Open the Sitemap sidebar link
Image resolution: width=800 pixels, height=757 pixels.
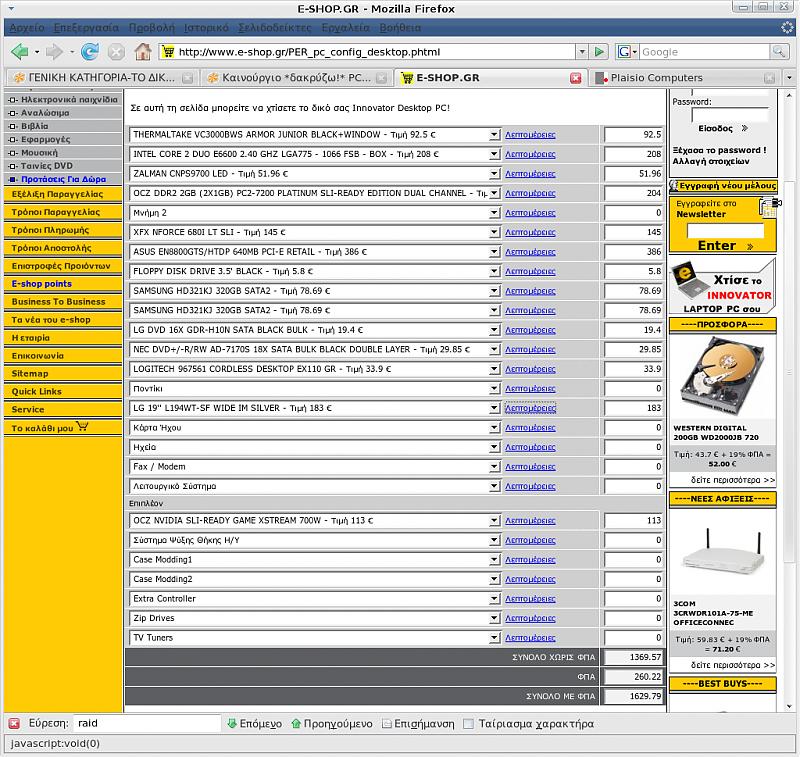click(30, 374)
